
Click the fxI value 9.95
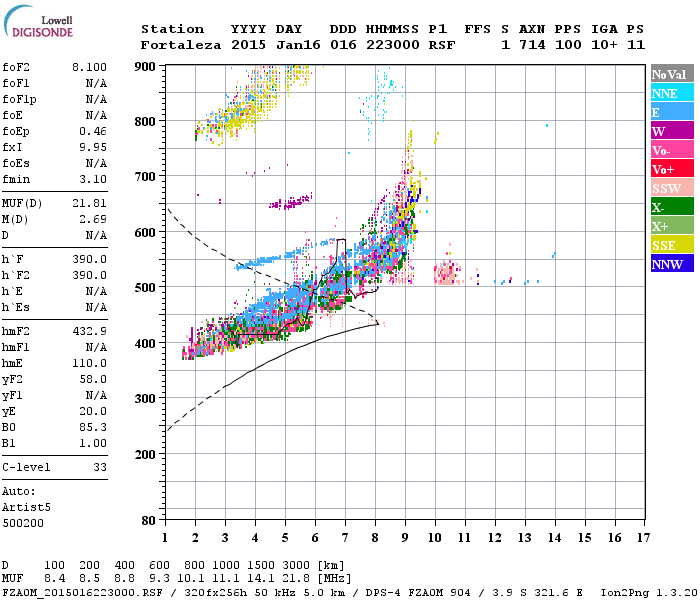tap(93, 147)
